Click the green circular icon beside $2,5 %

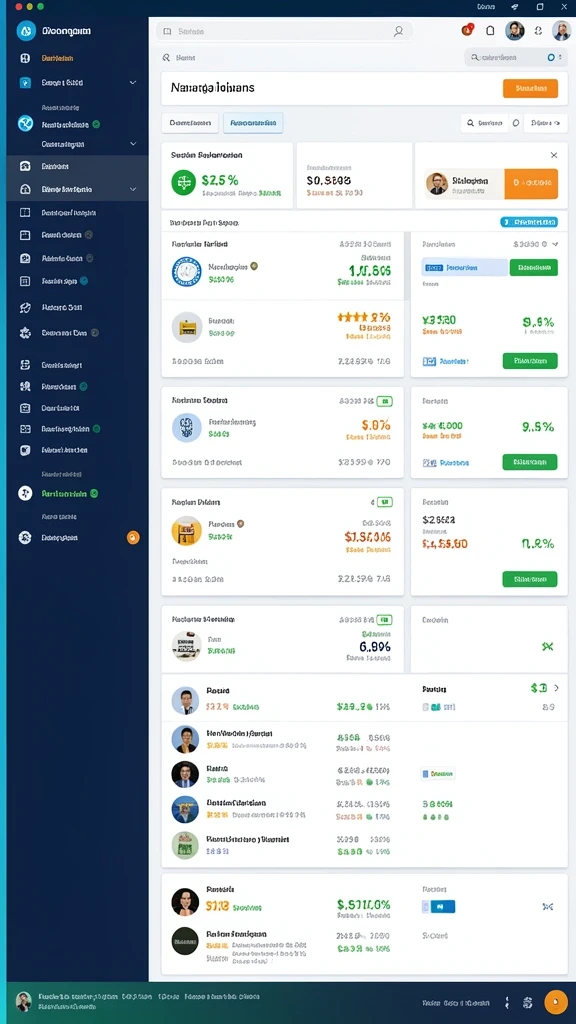pos(183,182)
